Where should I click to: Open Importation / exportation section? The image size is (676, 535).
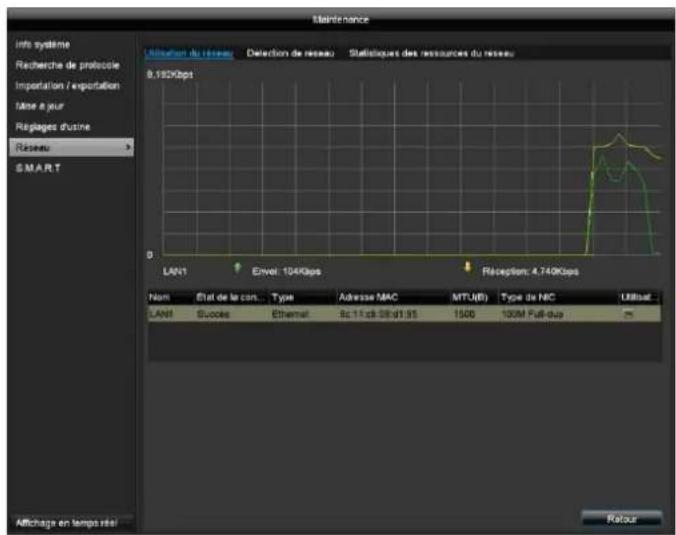pos(67,86)
